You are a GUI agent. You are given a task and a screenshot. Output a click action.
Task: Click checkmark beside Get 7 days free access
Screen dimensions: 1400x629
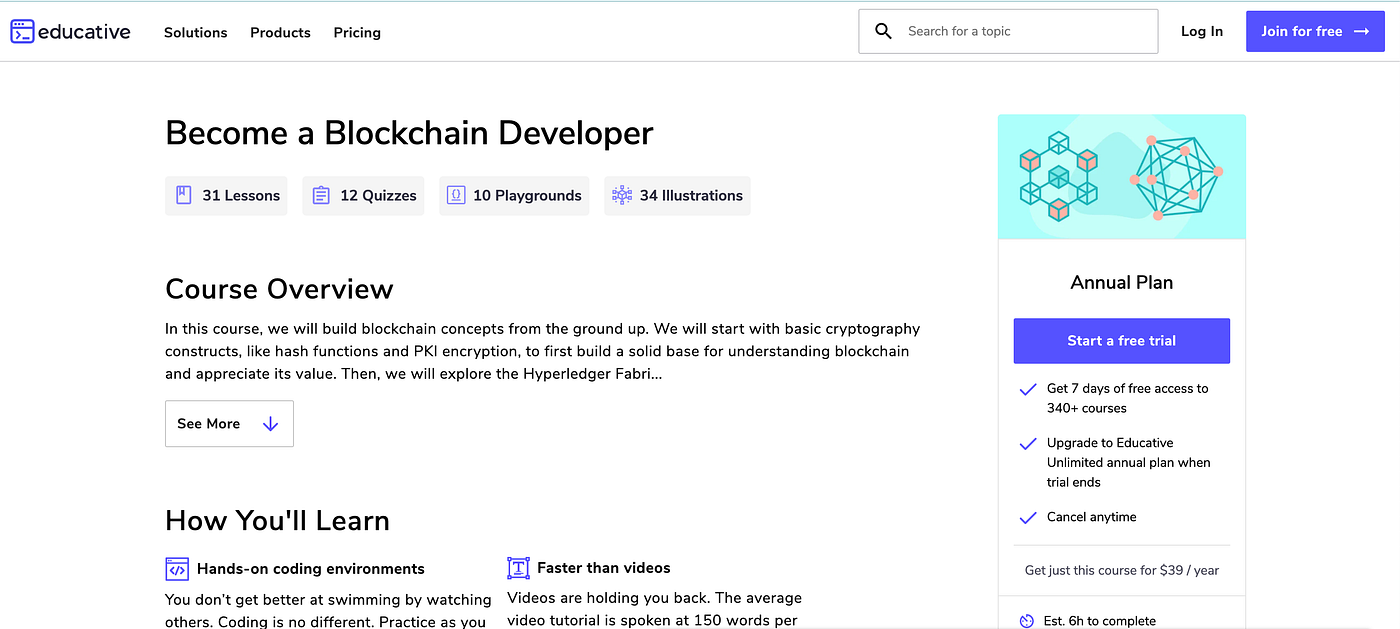click(x=1027, y=389)
